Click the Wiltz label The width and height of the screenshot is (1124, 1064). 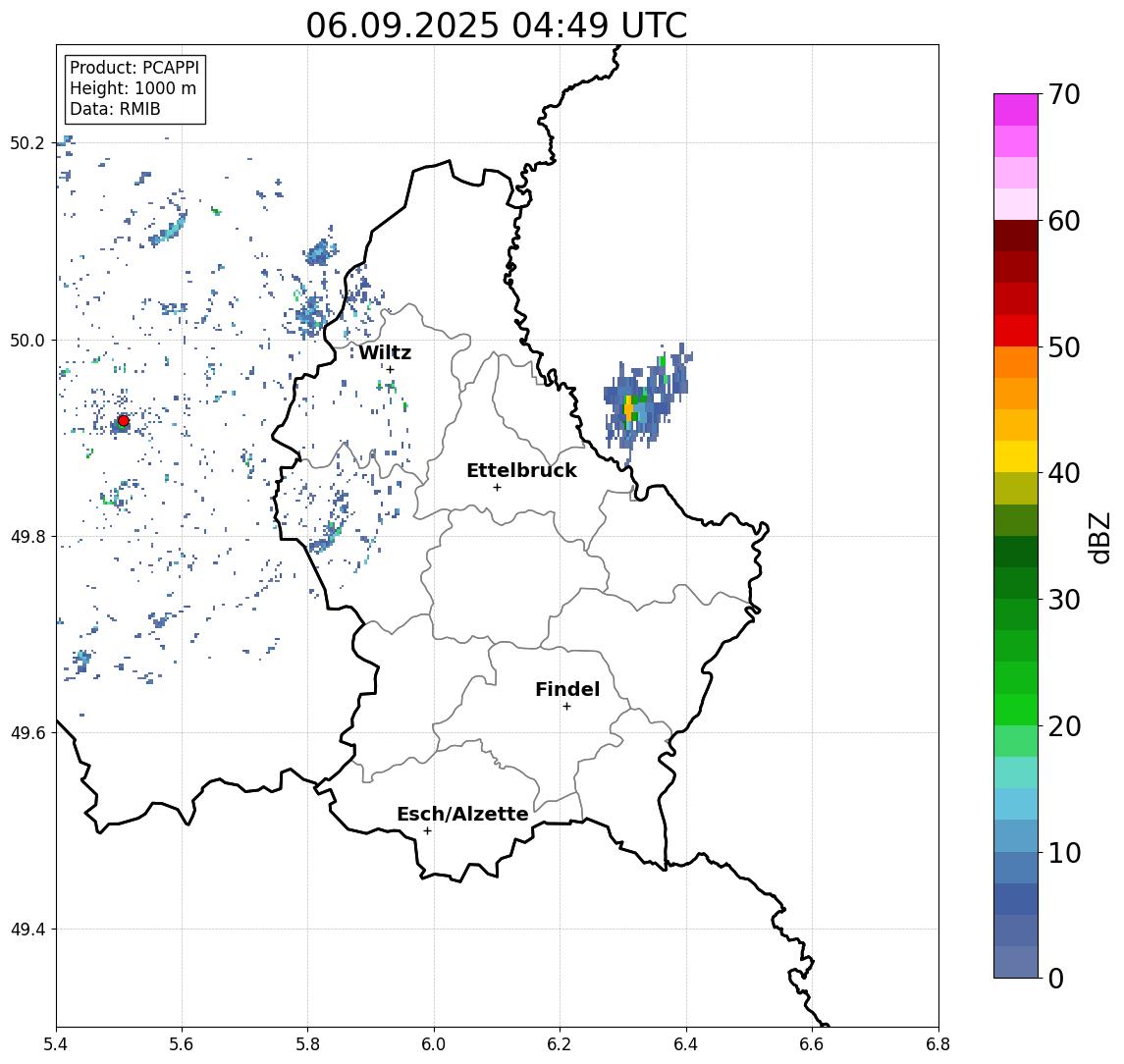coord(385,352)
